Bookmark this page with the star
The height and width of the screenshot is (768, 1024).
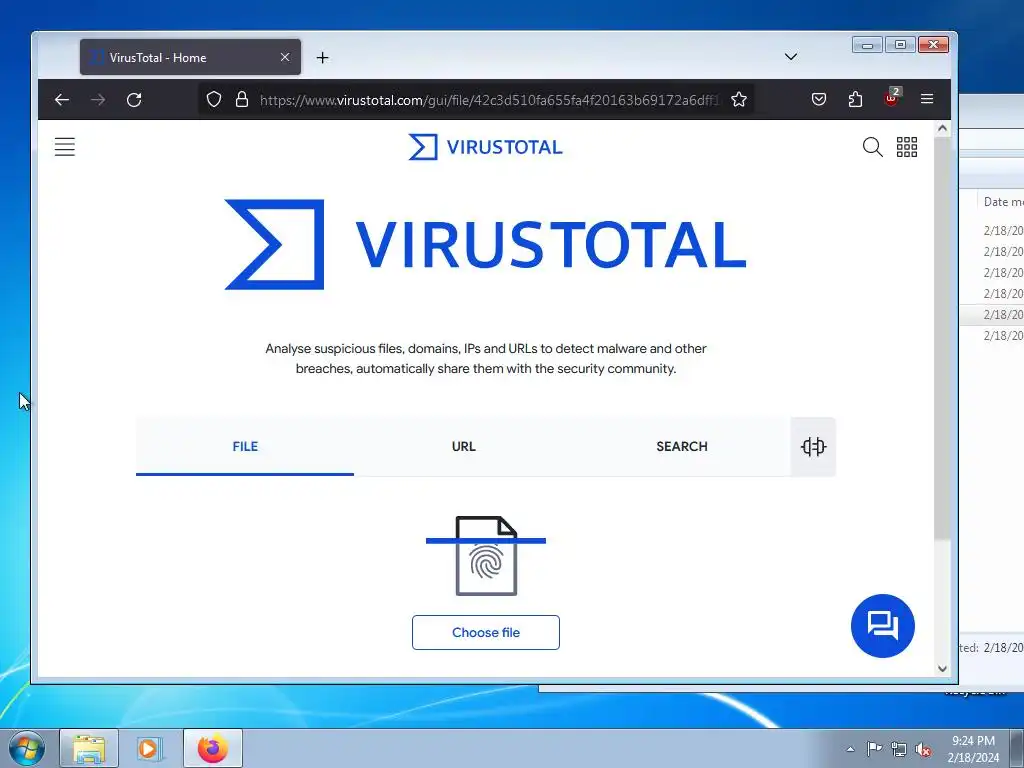coord(739,99)
